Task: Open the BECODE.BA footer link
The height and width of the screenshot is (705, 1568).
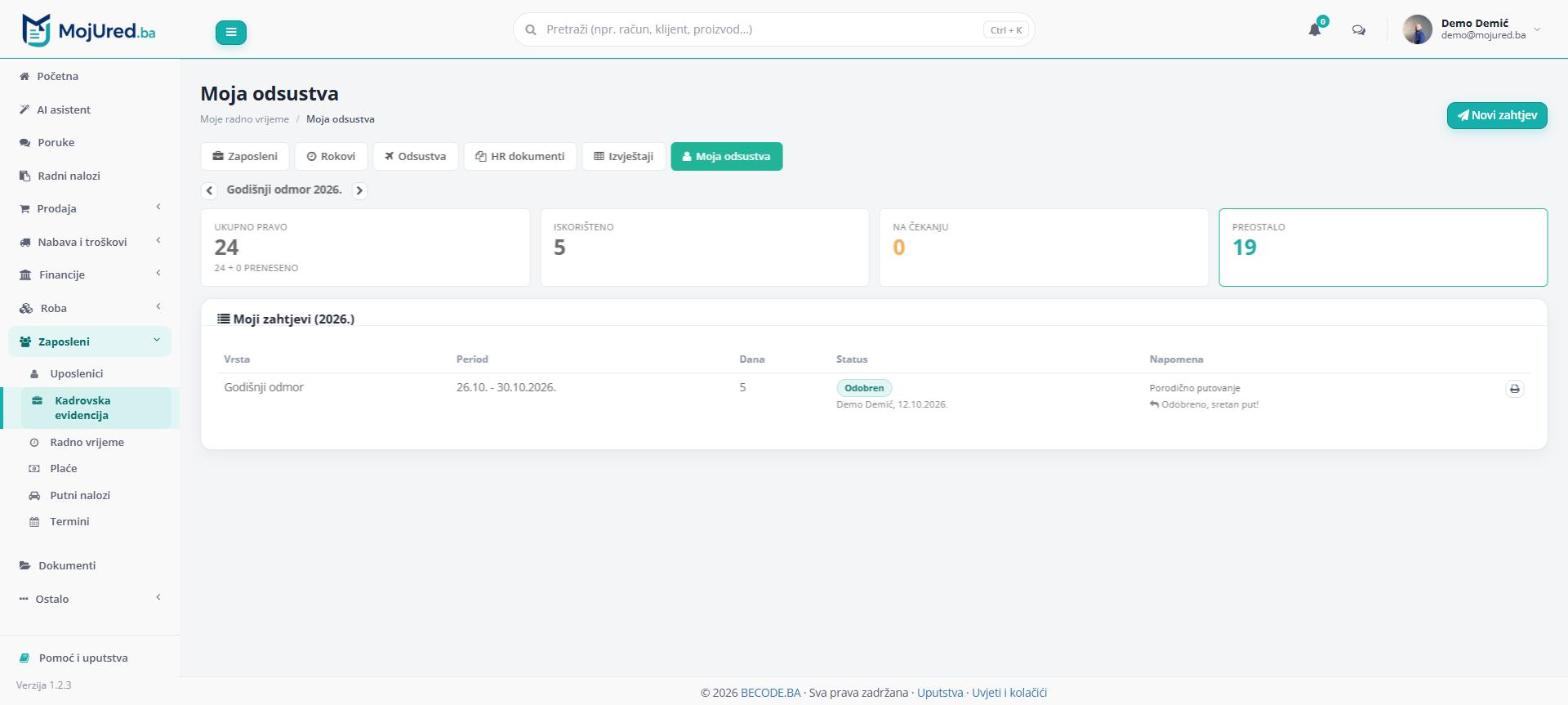Action: pyautogui.click(x=770, y=692)
